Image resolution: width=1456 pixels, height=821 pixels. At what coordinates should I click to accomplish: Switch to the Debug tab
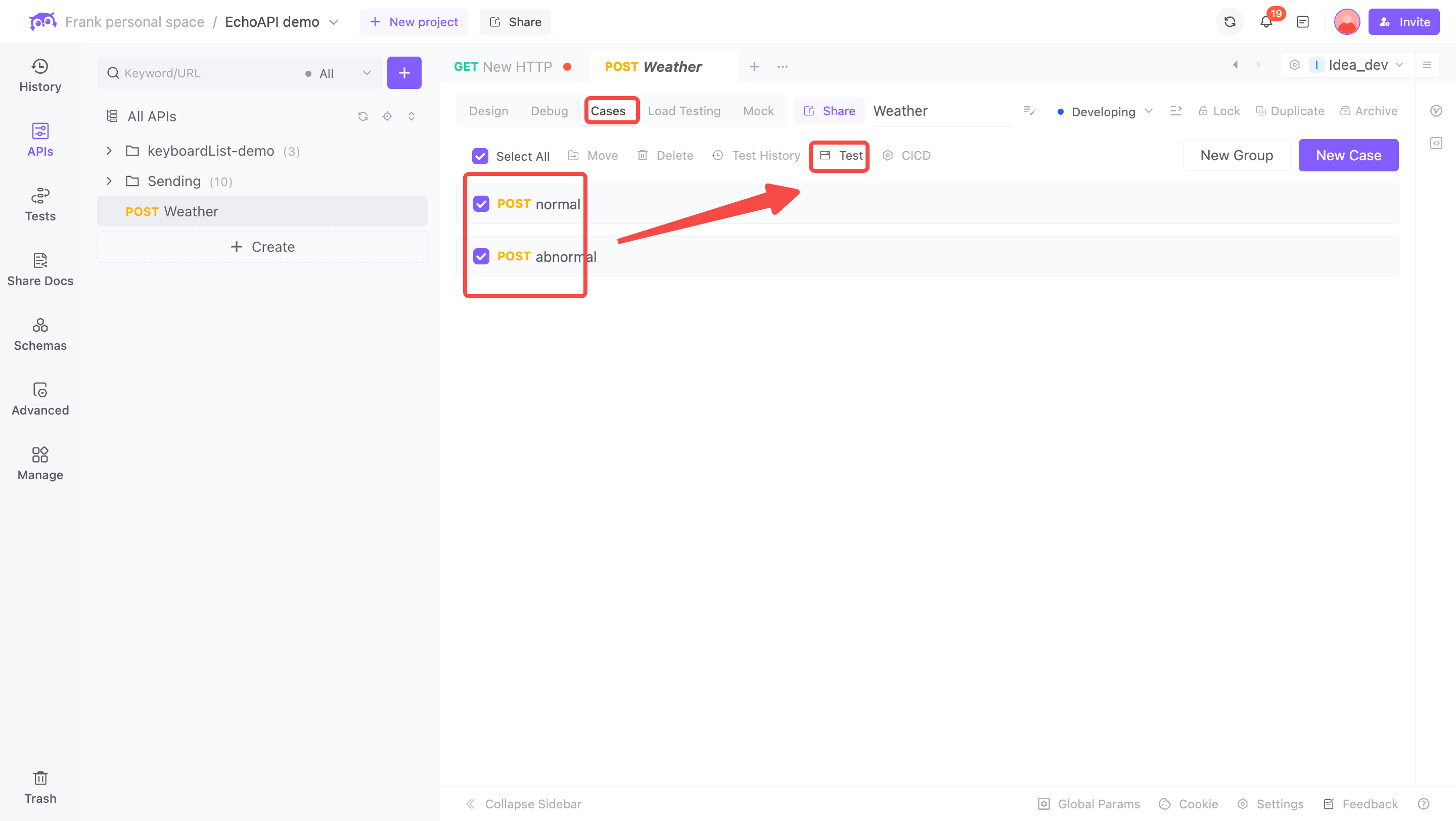tap(547, 111)
